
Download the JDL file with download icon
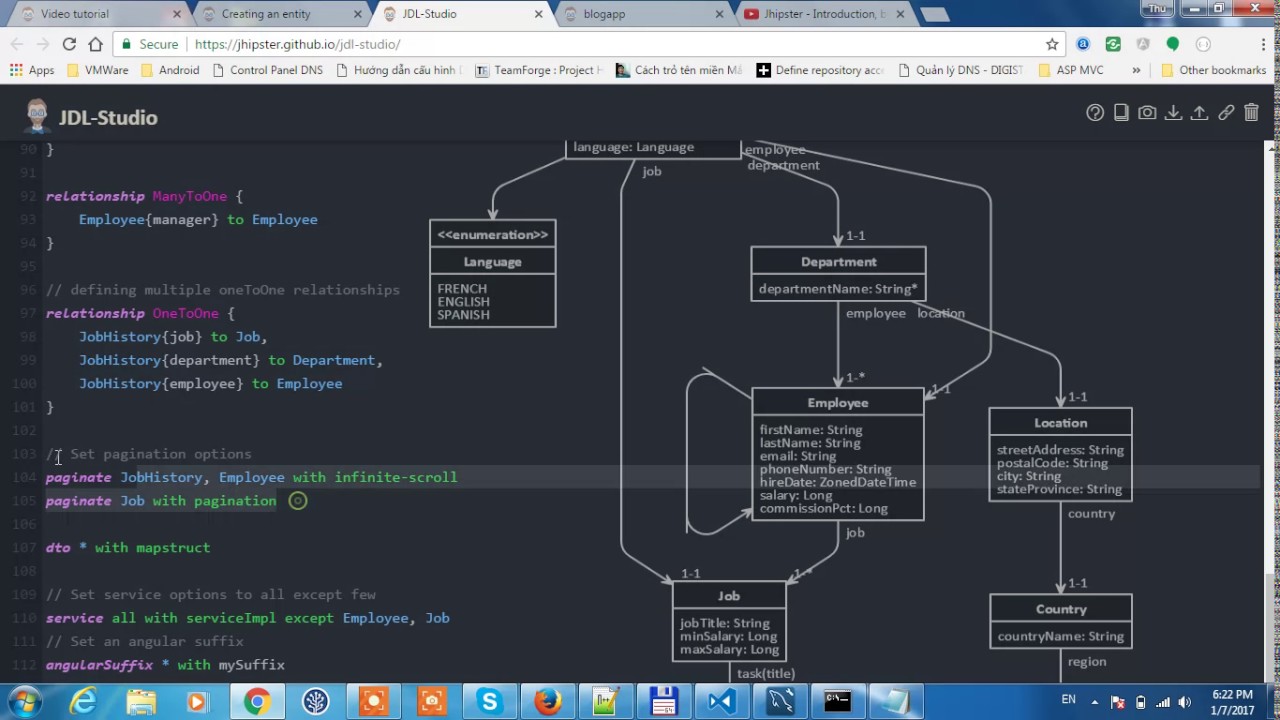pos(1173,113)
